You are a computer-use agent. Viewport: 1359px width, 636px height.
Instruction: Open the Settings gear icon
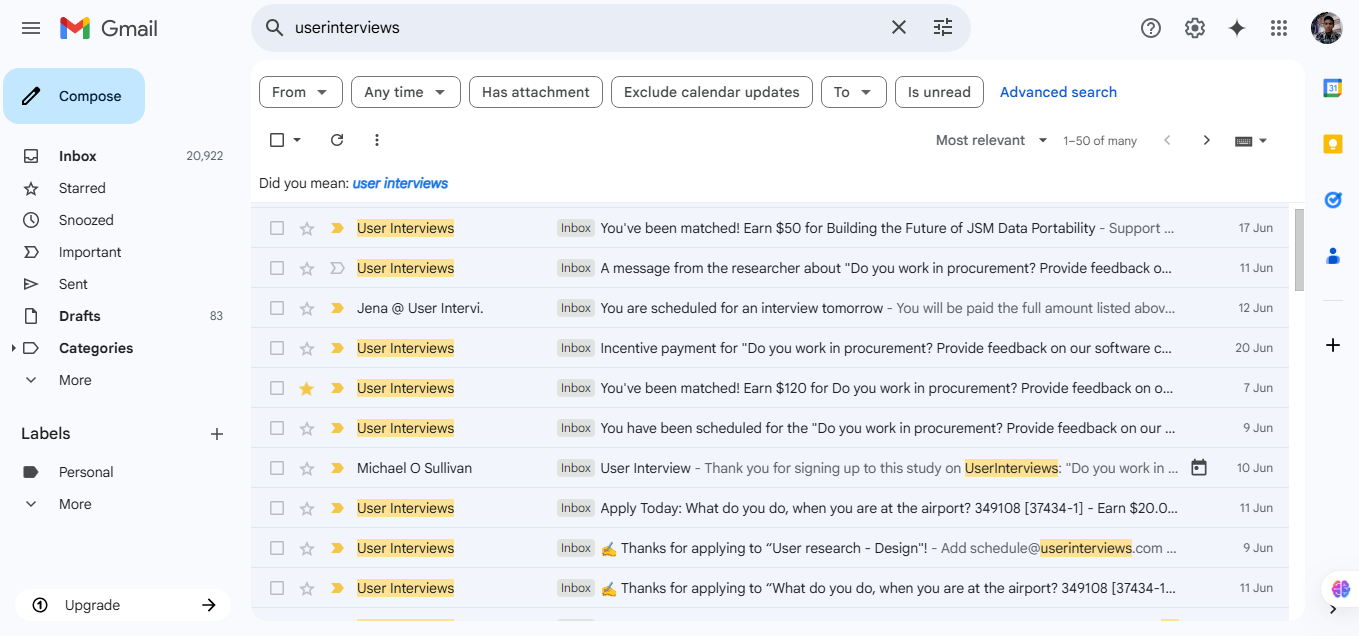[x=1194, y=28]
